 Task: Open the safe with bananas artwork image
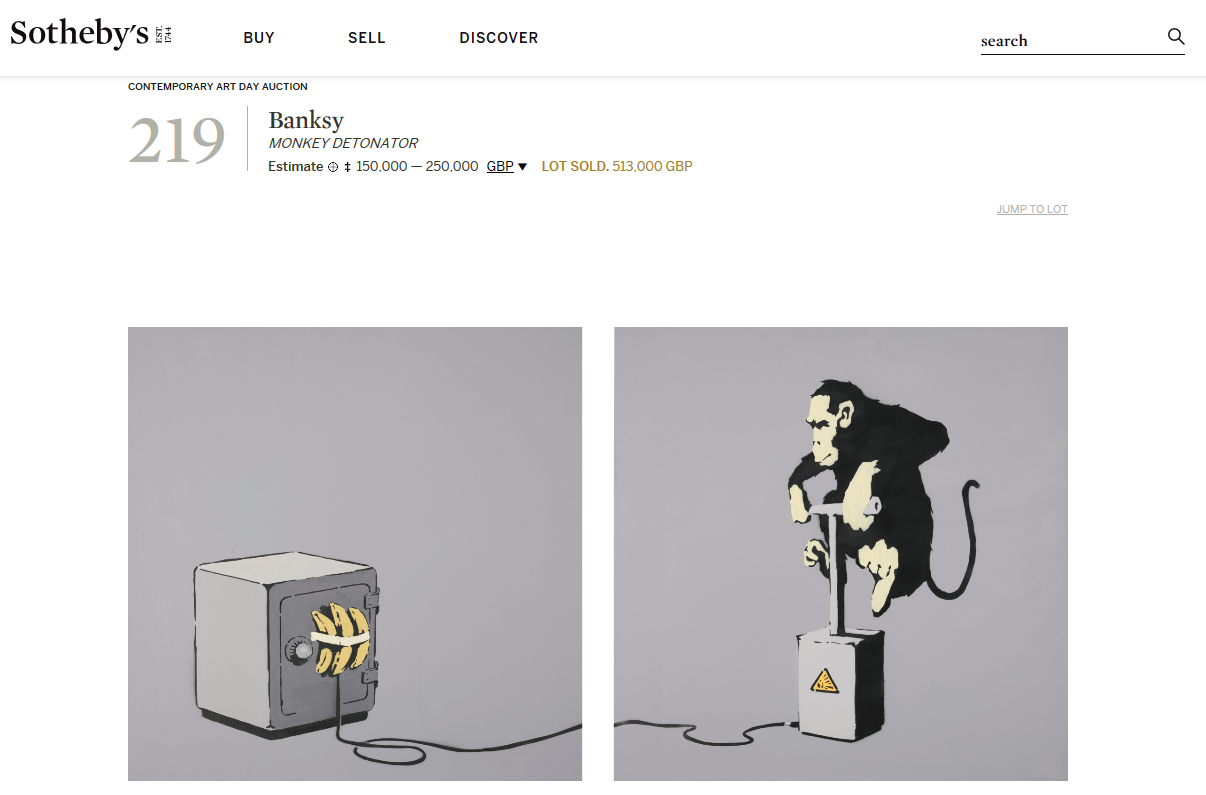355,554
